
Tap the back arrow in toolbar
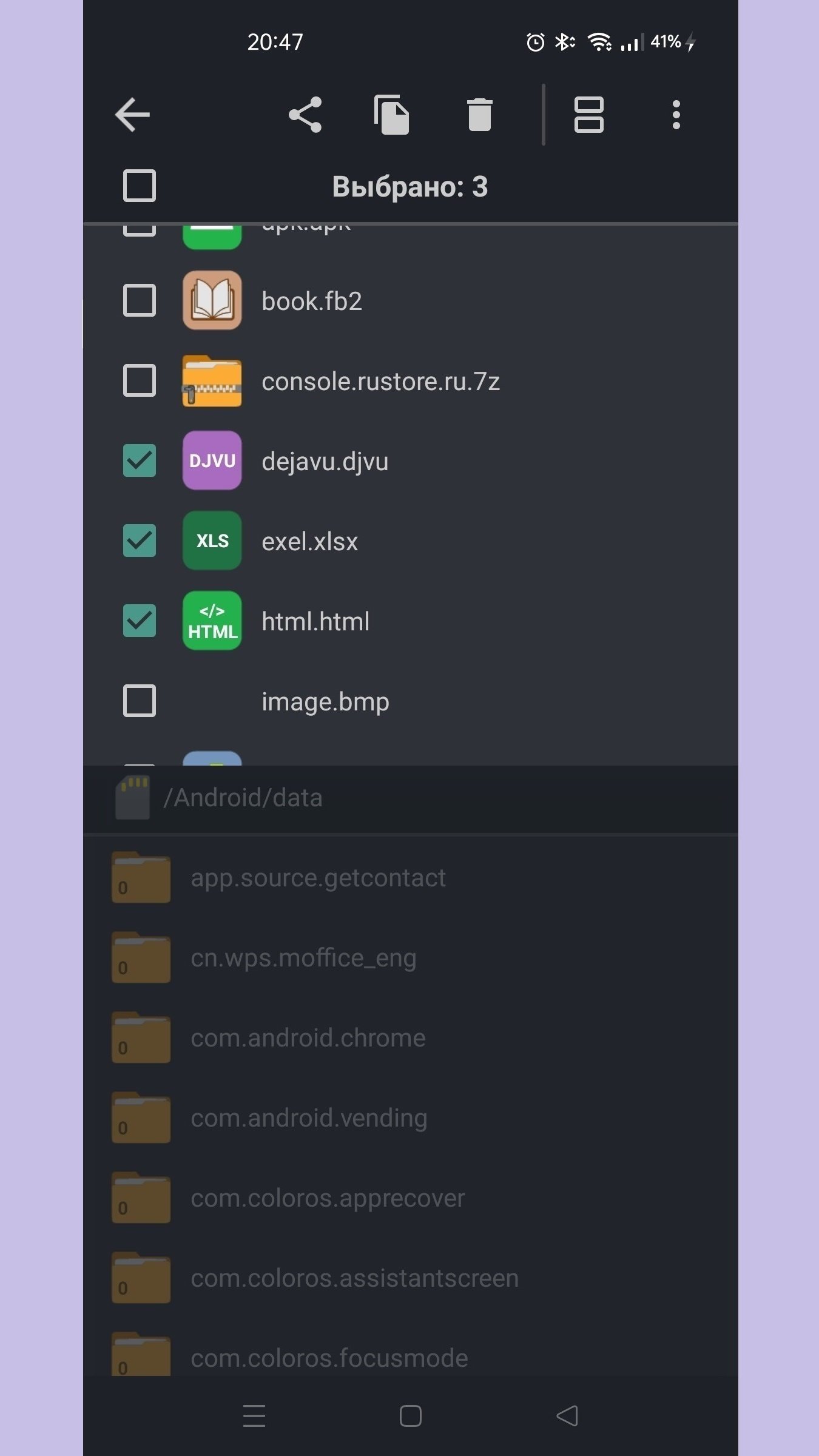pos(132,115)
